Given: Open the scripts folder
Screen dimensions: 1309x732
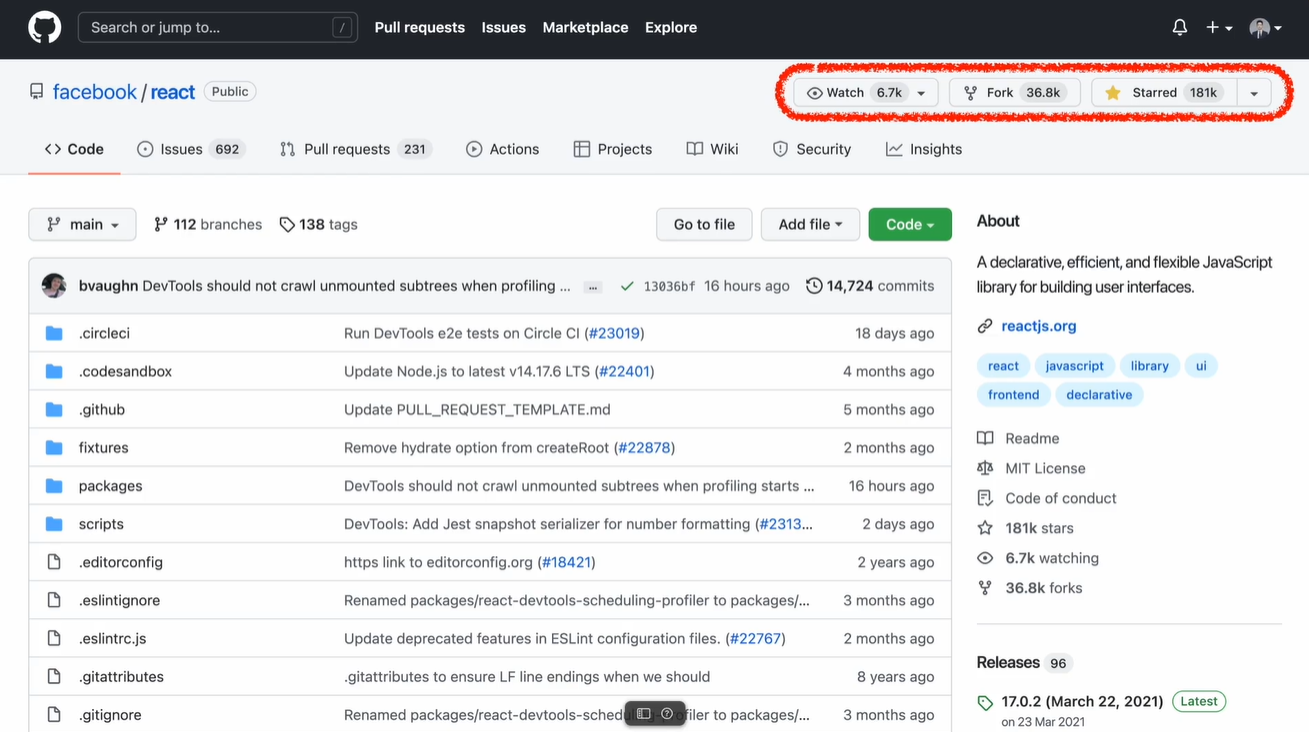Looking at the screenshot, I should tap(101, 523).
